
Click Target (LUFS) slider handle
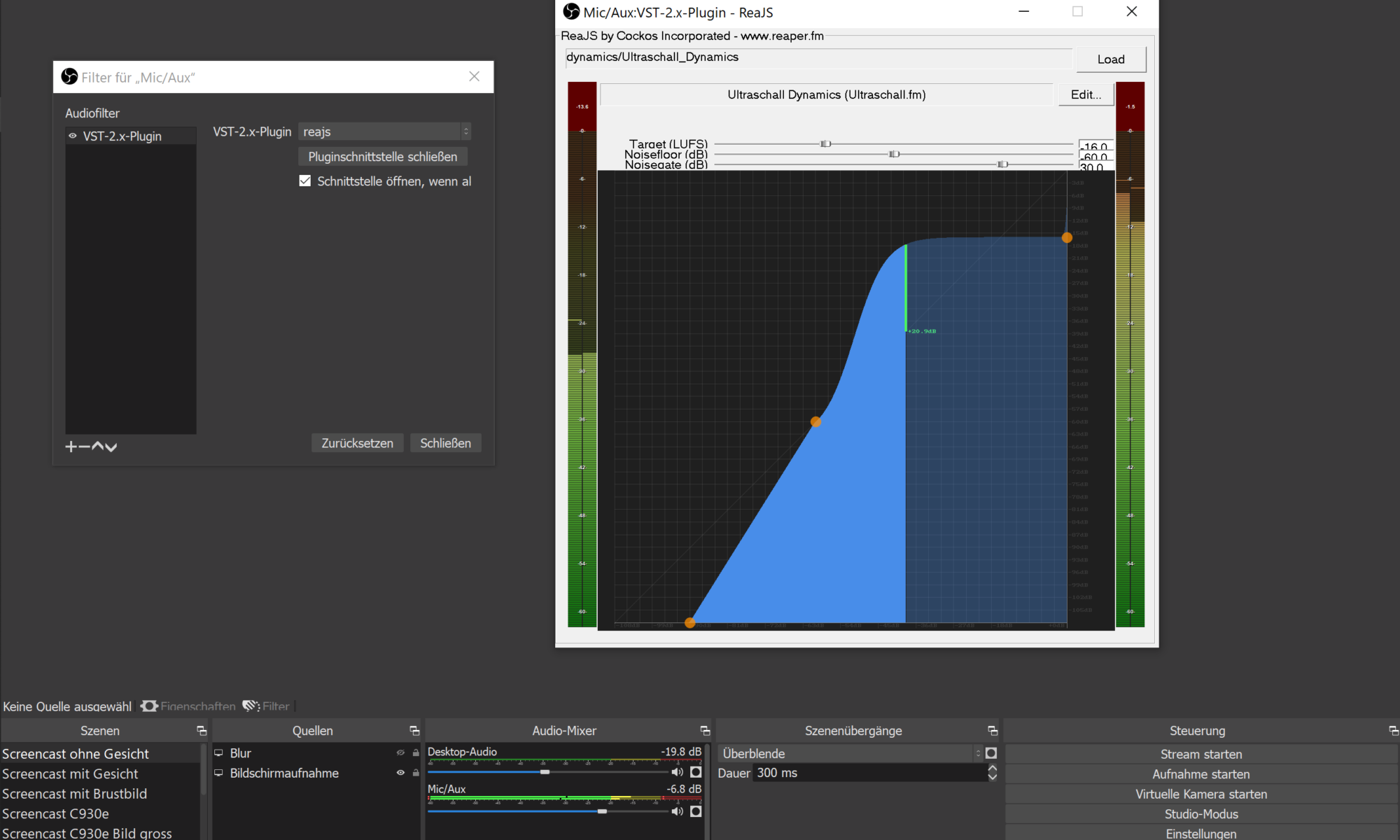(825, 143)
